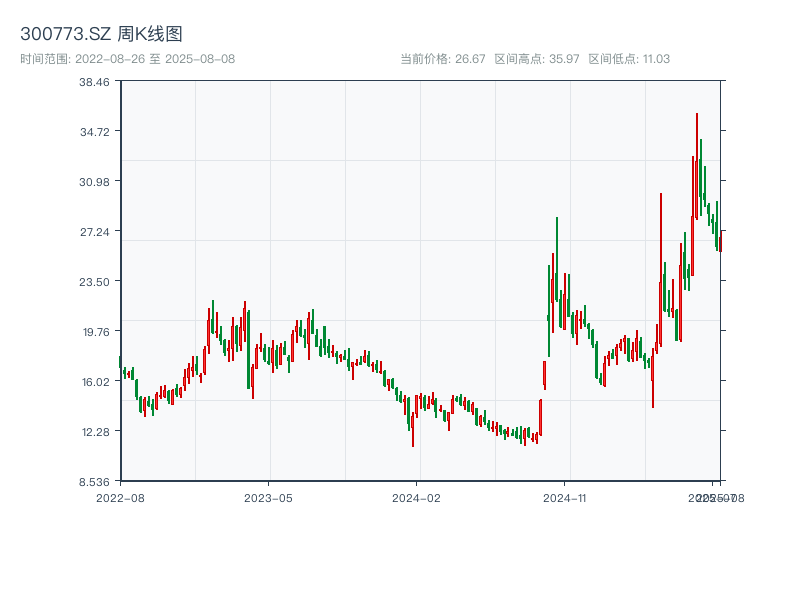This screenshot has width=800, height=600.
Task: Click x-axis label 2022-08
Action: 120,498
